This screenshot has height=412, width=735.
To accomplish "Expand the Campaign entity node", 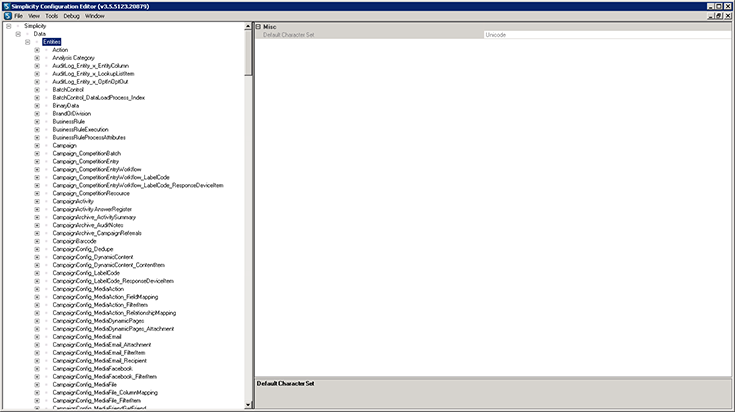I will click(x=37, y=146).
